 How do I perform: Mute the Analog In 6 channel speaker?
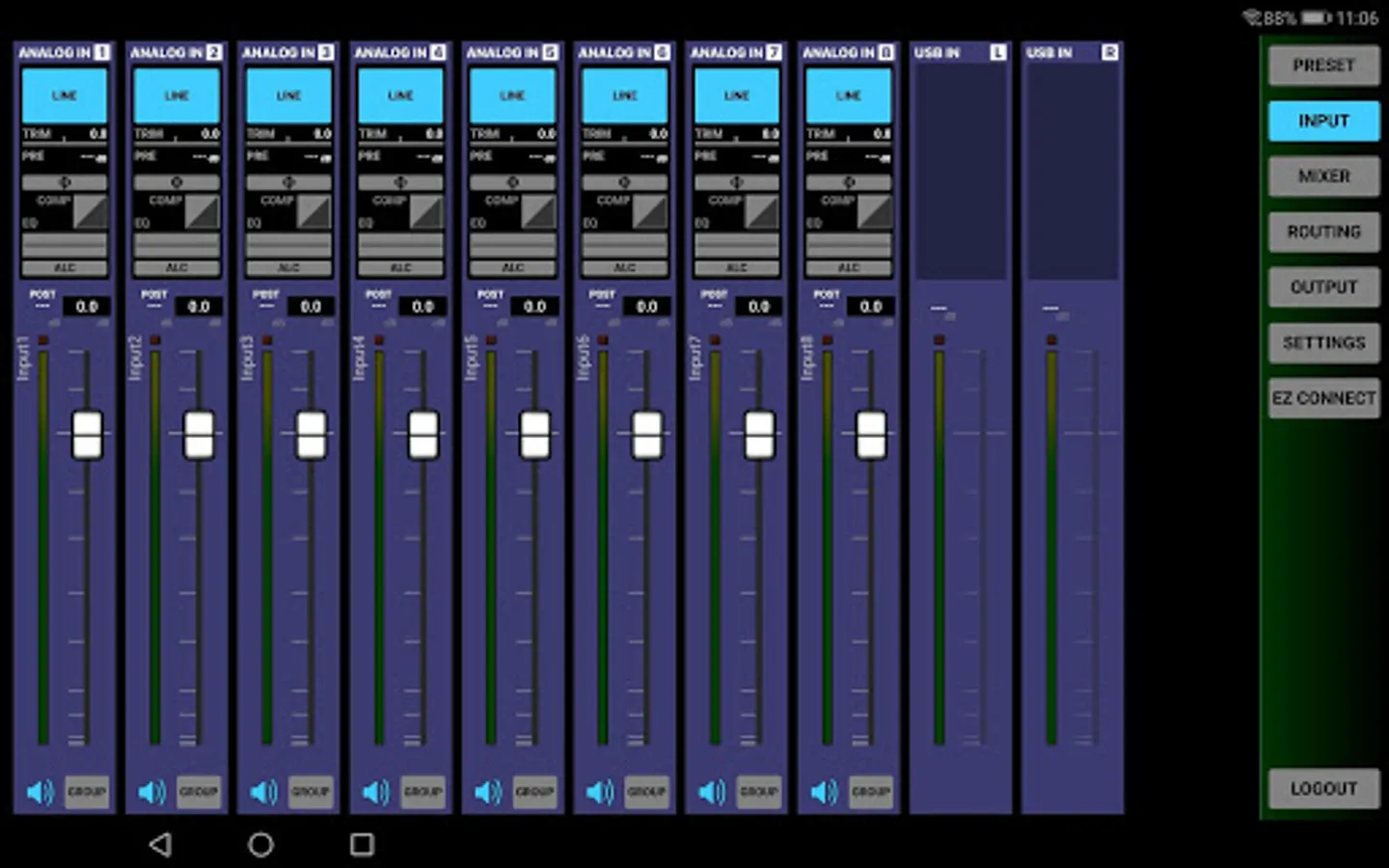coord(600,792)
